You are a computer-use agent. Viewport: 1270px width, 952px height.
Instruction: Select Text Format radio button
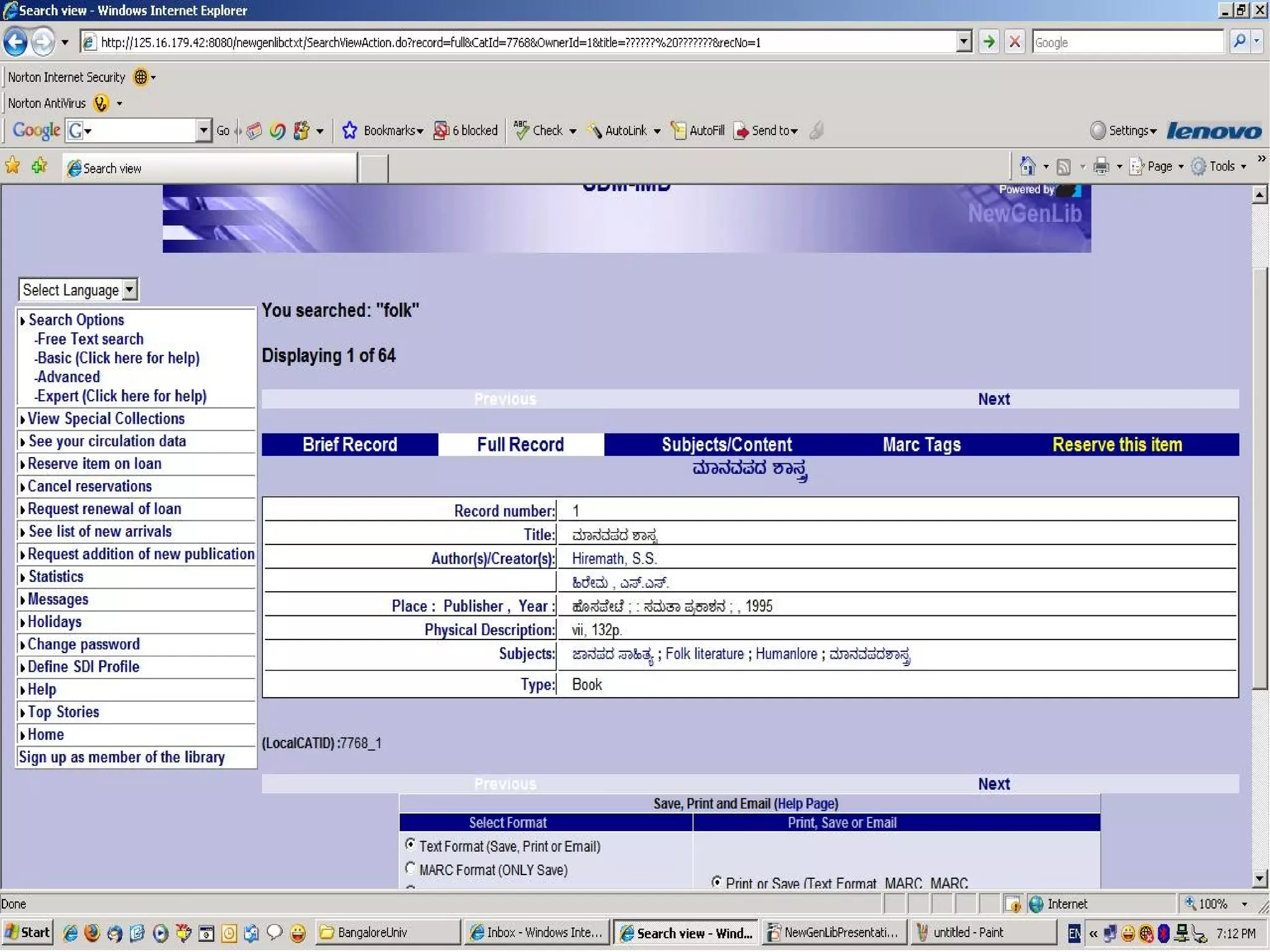pos(410,845)
